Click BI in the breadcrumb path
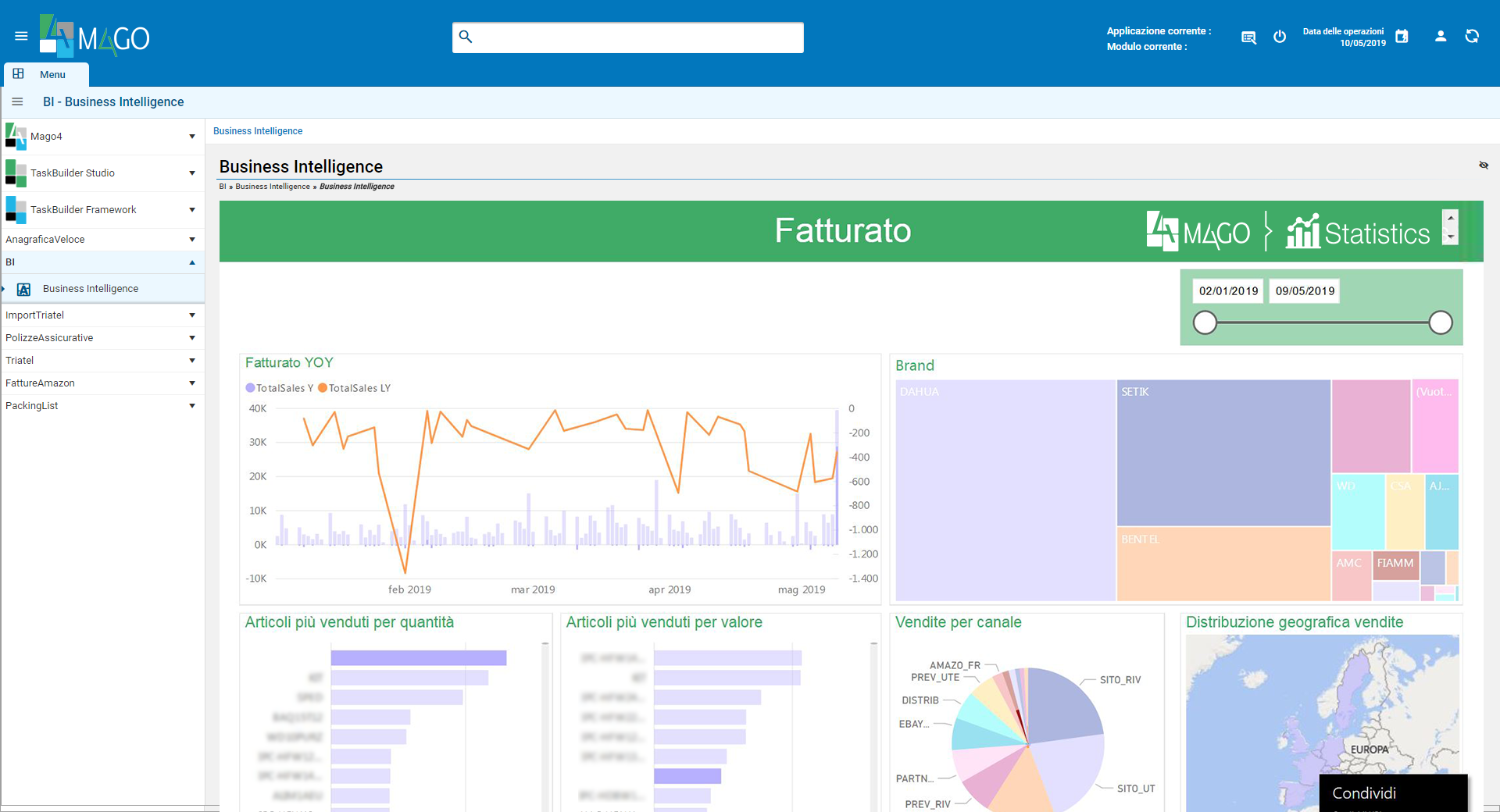 pyautogui.click(x=223, y=187)
